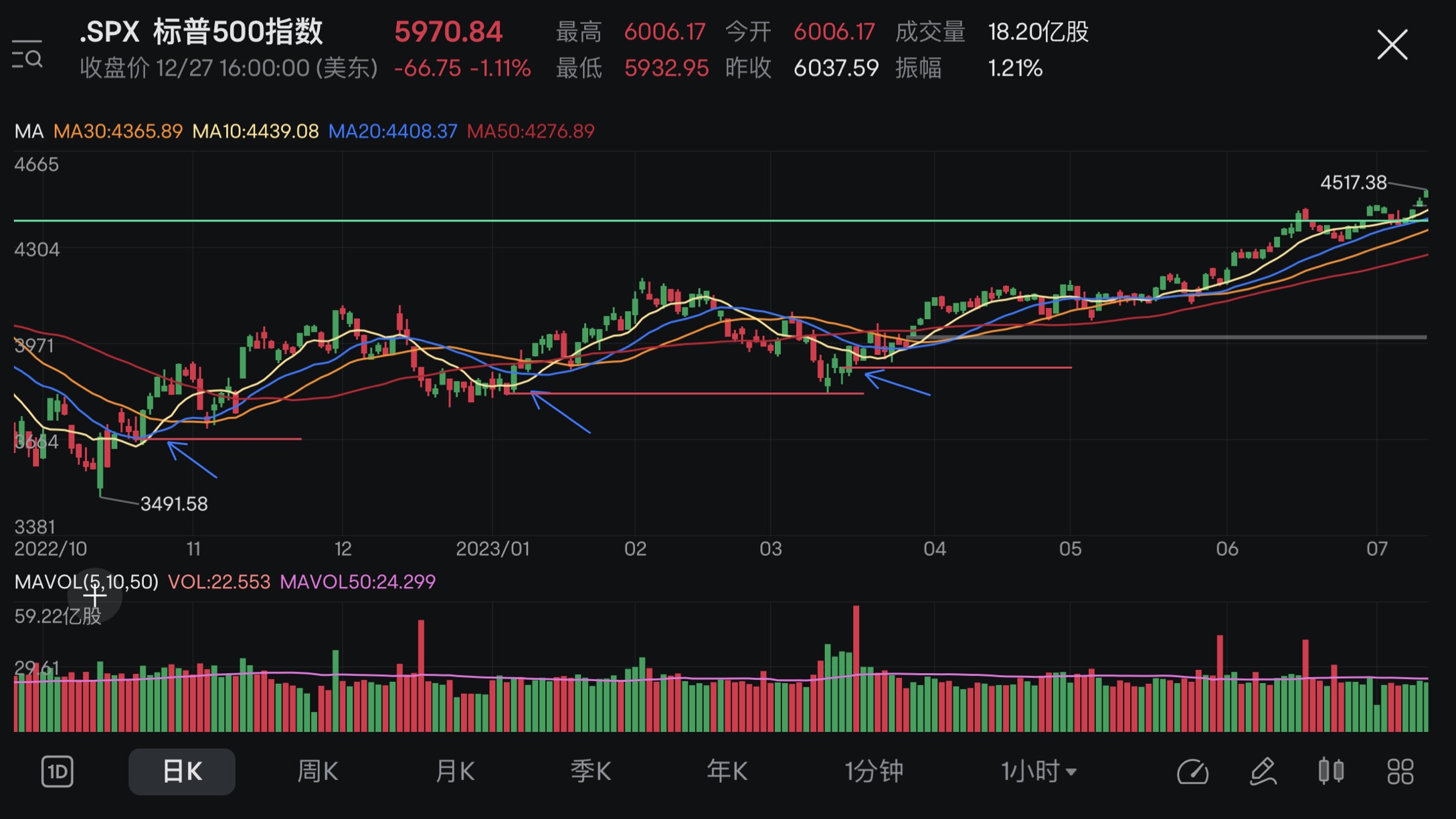Open MAVOL(5,10,50) volume indicator settings
This screenshot has width=1456, height=819.
(x=86, y=581)
